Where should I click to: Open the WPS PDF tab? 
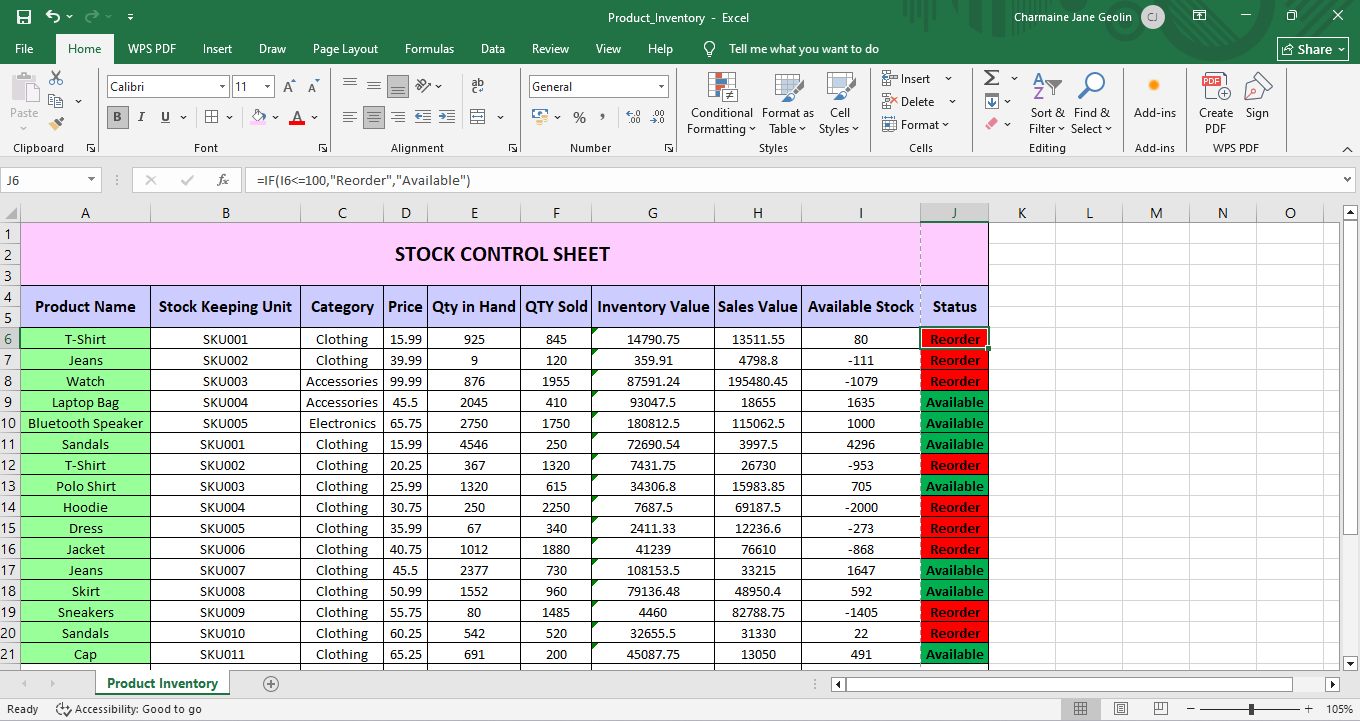152,49
